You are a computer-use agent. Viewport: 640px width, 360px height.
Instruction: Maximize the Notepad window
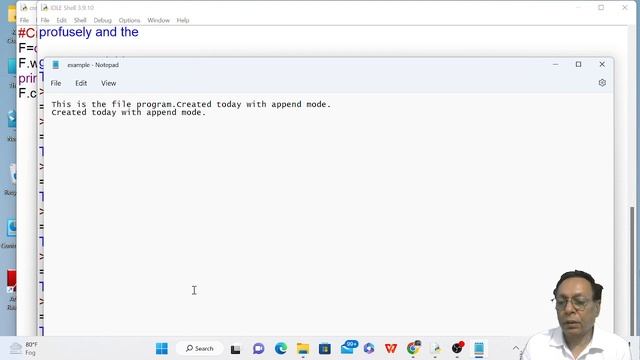pyautogui.click(x=578, y=64)
